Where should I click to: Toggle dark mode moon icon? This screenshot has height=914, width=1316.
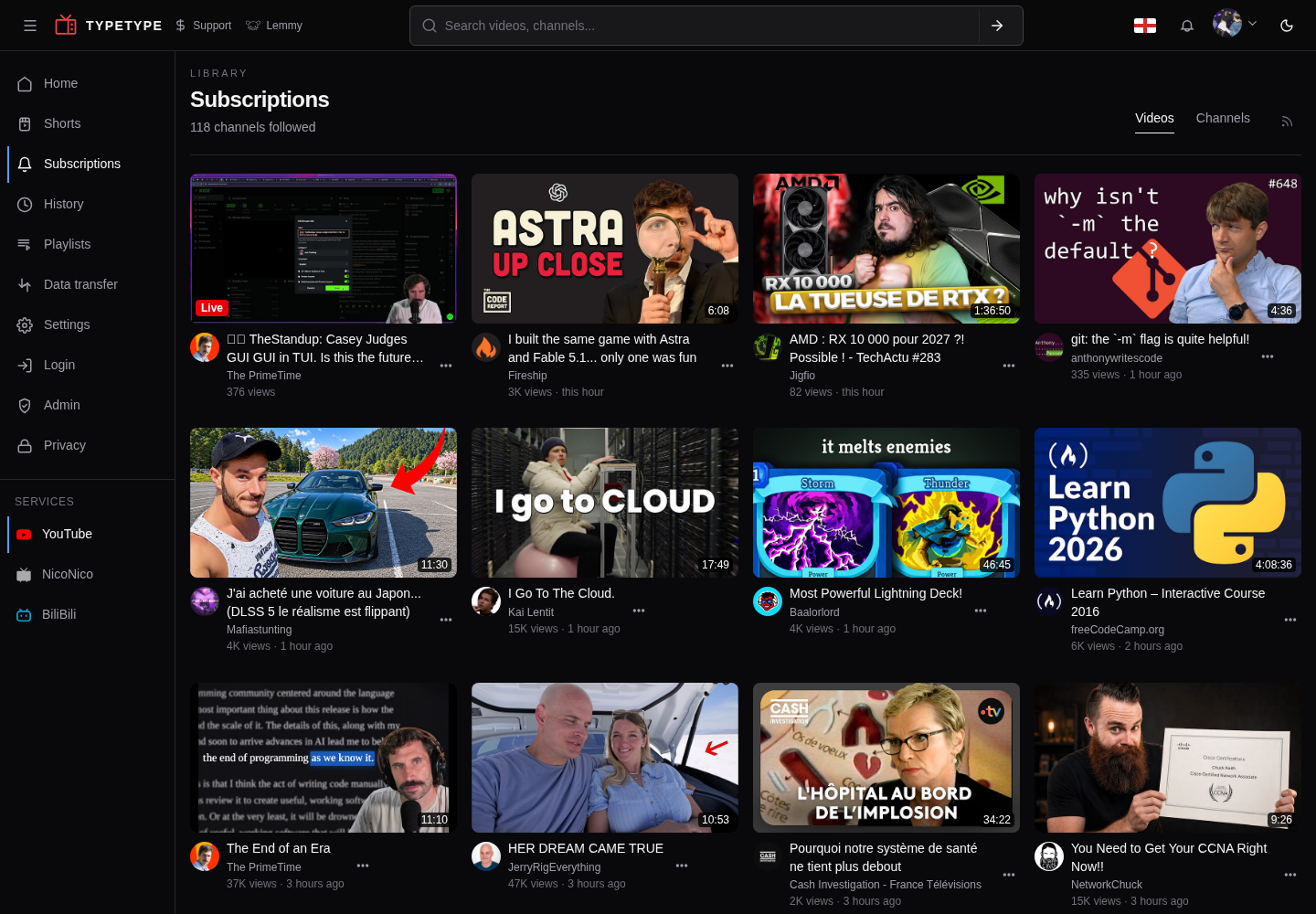1287,26
